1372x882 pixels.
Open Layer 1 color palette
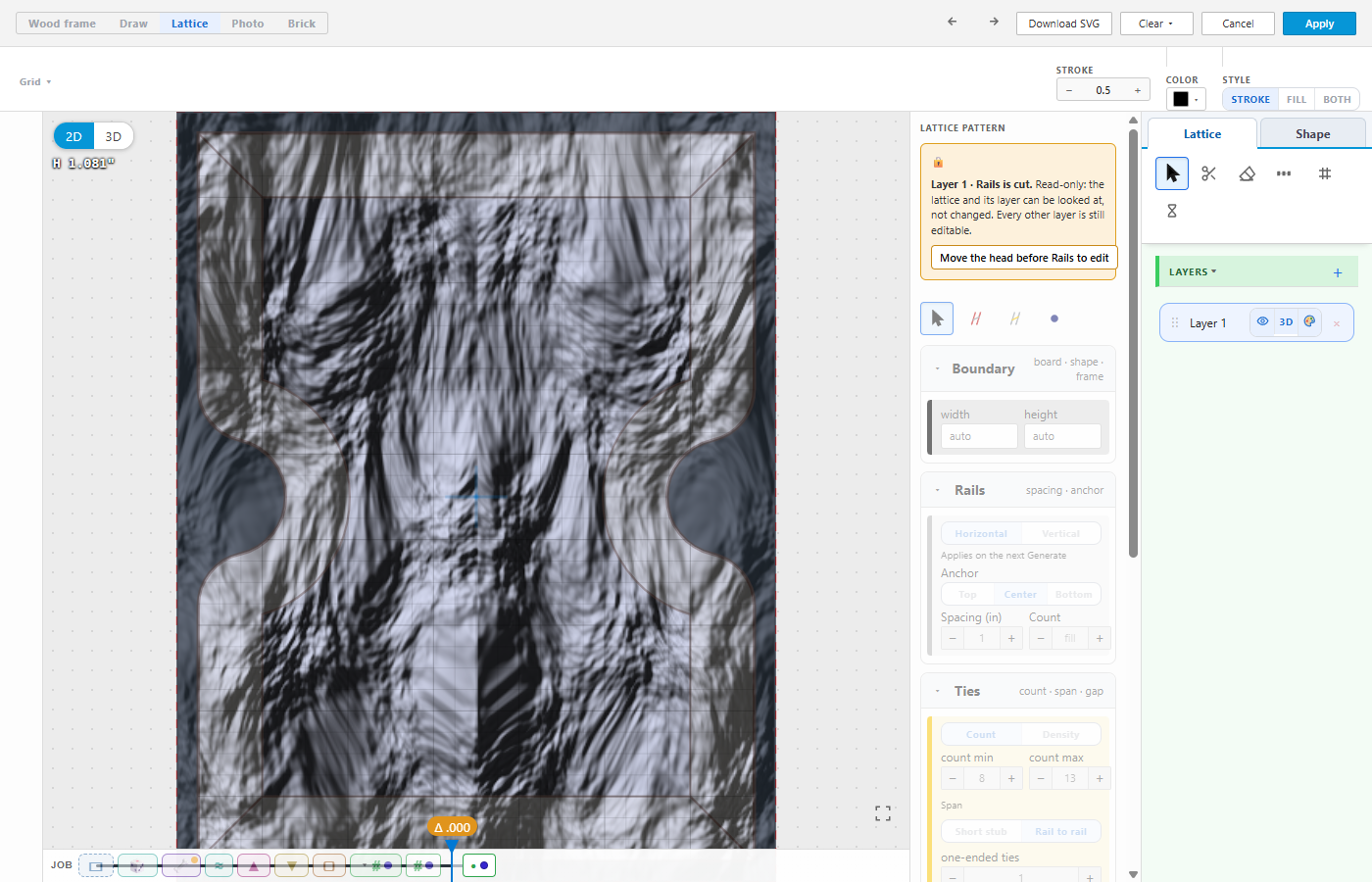coord(1309,321)
